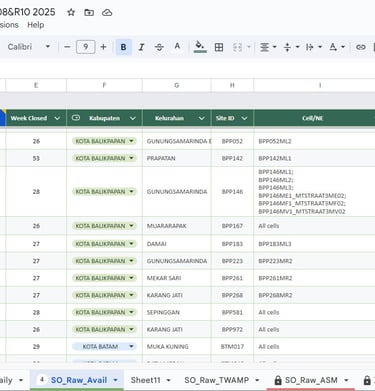
Task: Increase font size with plus button
Action: pyautogui.click(x=103, y=47)
